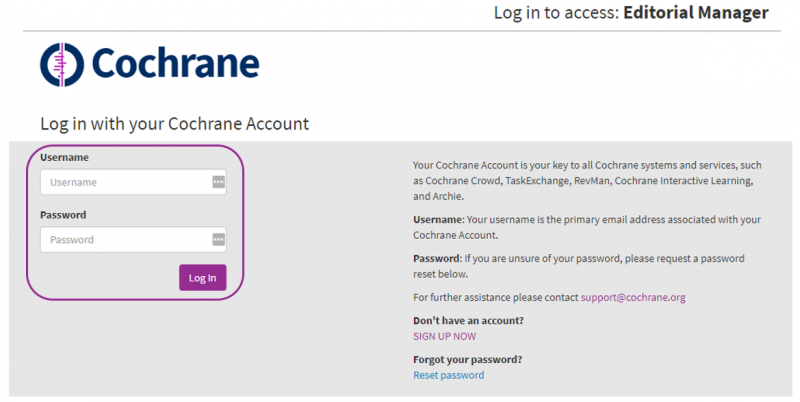The width and height of the screenshot is (800, 402).
Task: Click the Cochrane wordmark text
Action: (175, 63)
